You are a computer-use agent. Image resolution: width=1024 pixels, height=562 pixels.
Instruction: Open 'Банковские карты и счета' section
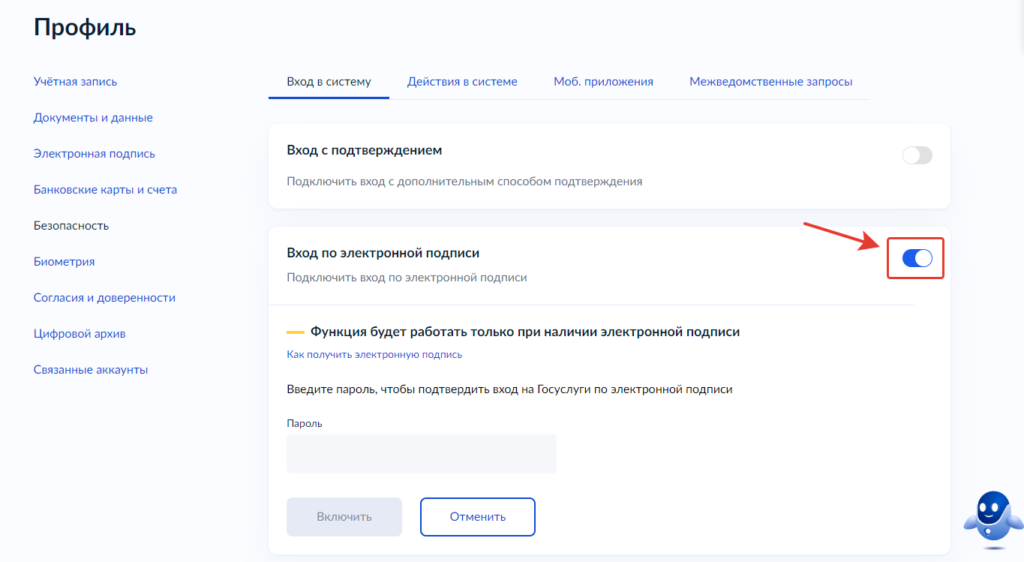pyautogui.click(x=105, y=189)
